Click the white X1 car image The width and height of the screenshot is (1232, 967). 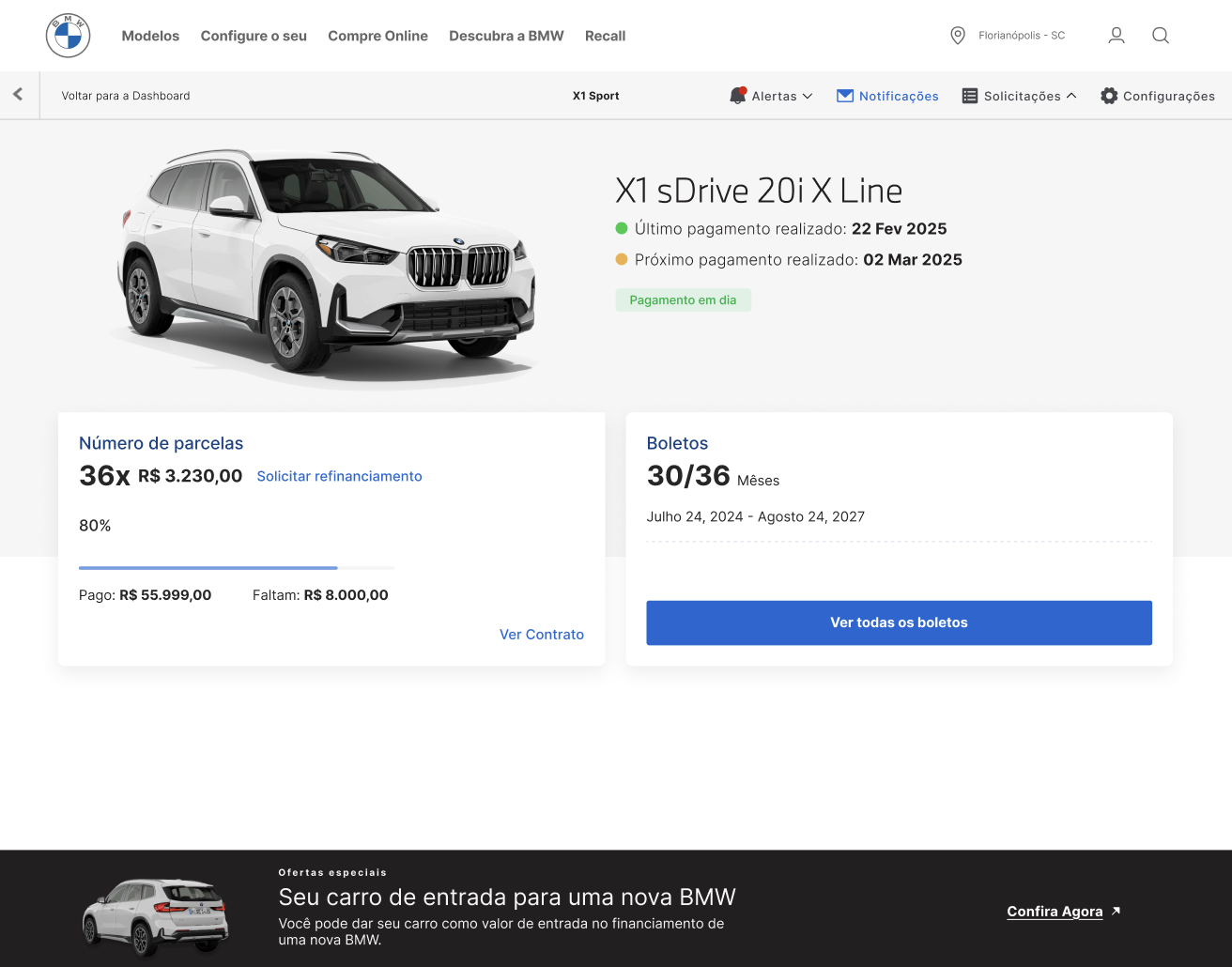point(324,268)
